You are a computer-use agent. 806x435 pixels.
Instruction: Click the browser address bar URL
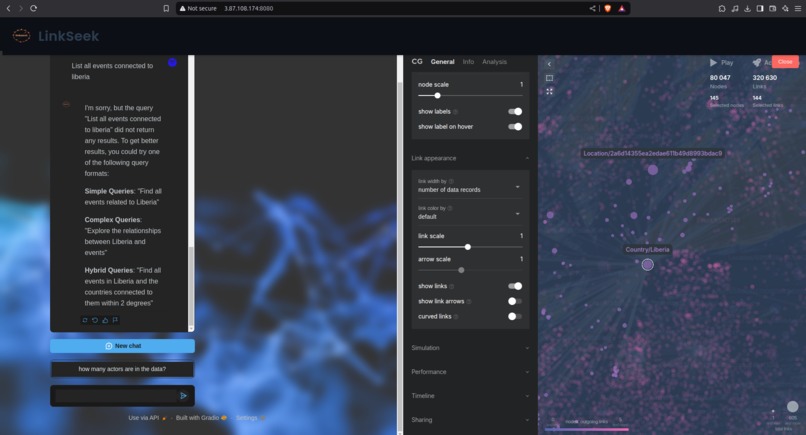pos(248,8)
